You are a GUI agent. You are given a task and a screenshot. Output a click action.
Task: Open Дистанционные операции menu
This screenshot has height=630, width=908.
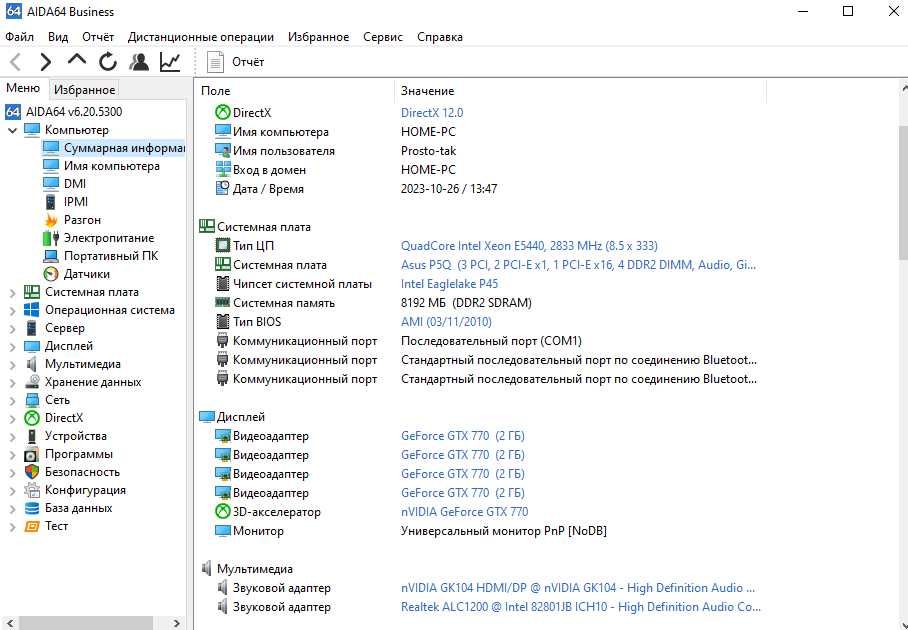[x=201, y=36]
